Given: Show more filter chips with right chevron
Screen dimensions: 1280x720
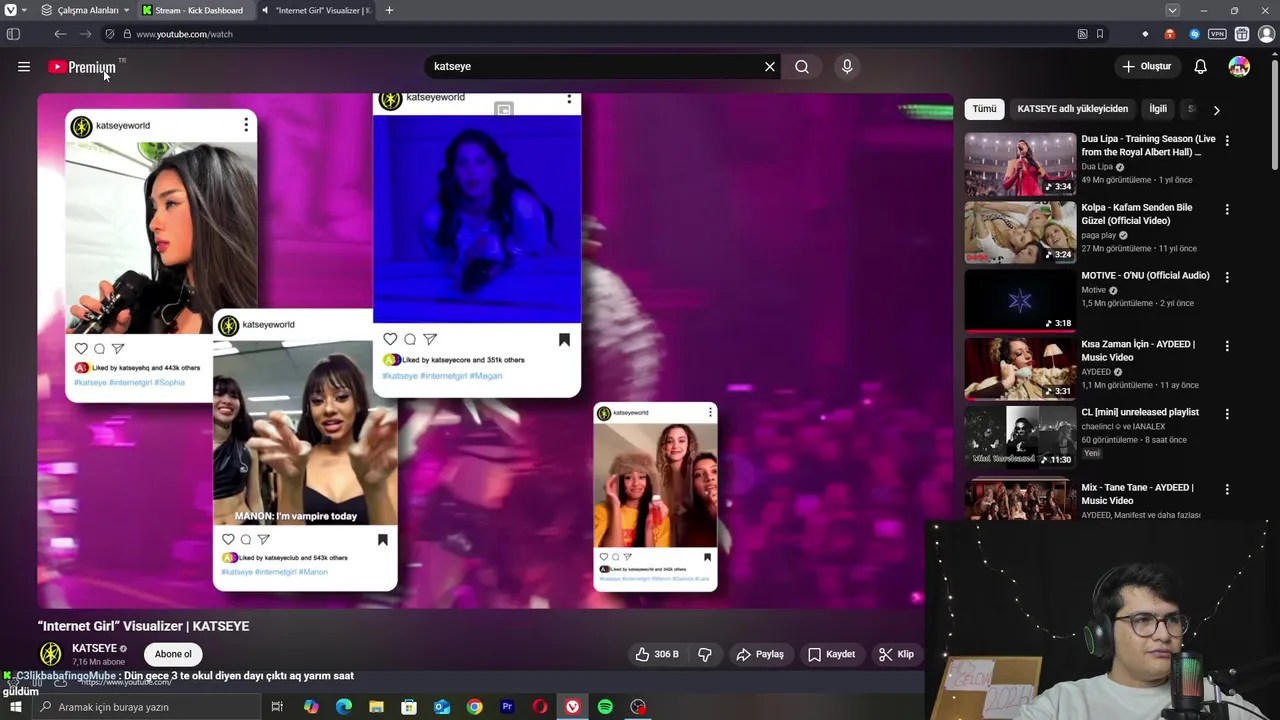Looking at the screenshot, I should pyautogui.click(x=1216, y=110).
